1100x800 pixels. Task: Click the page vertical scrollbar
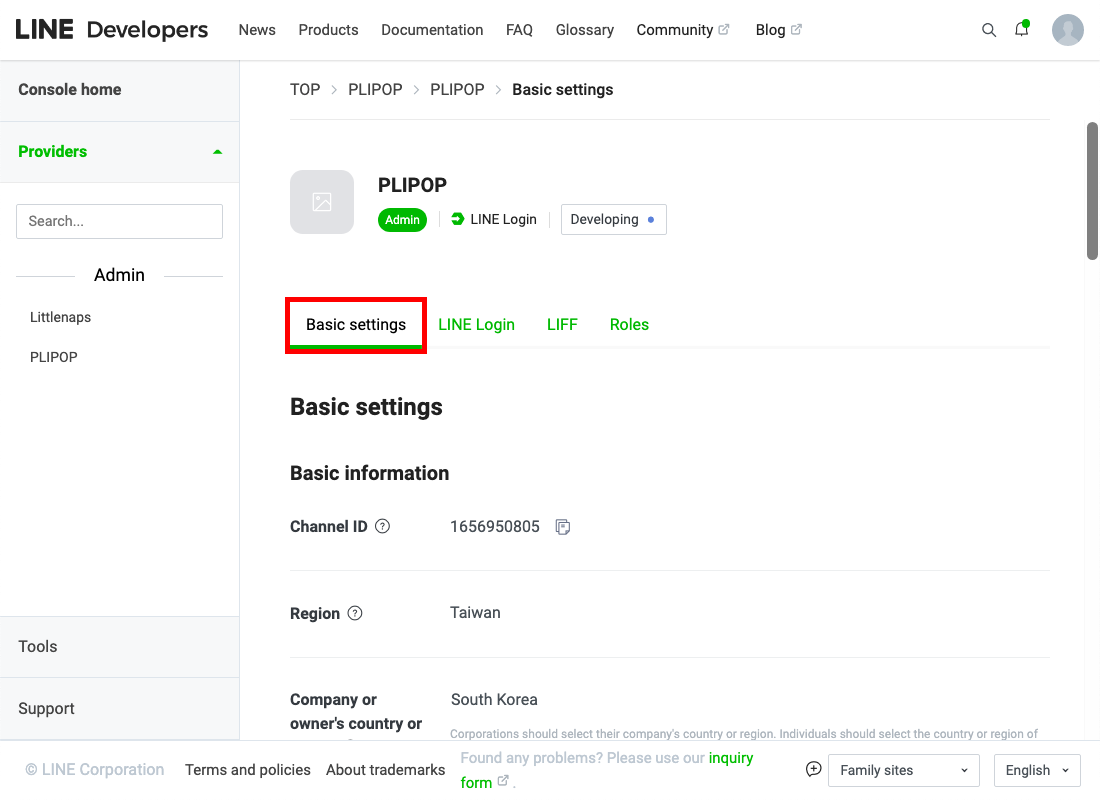1092,191
